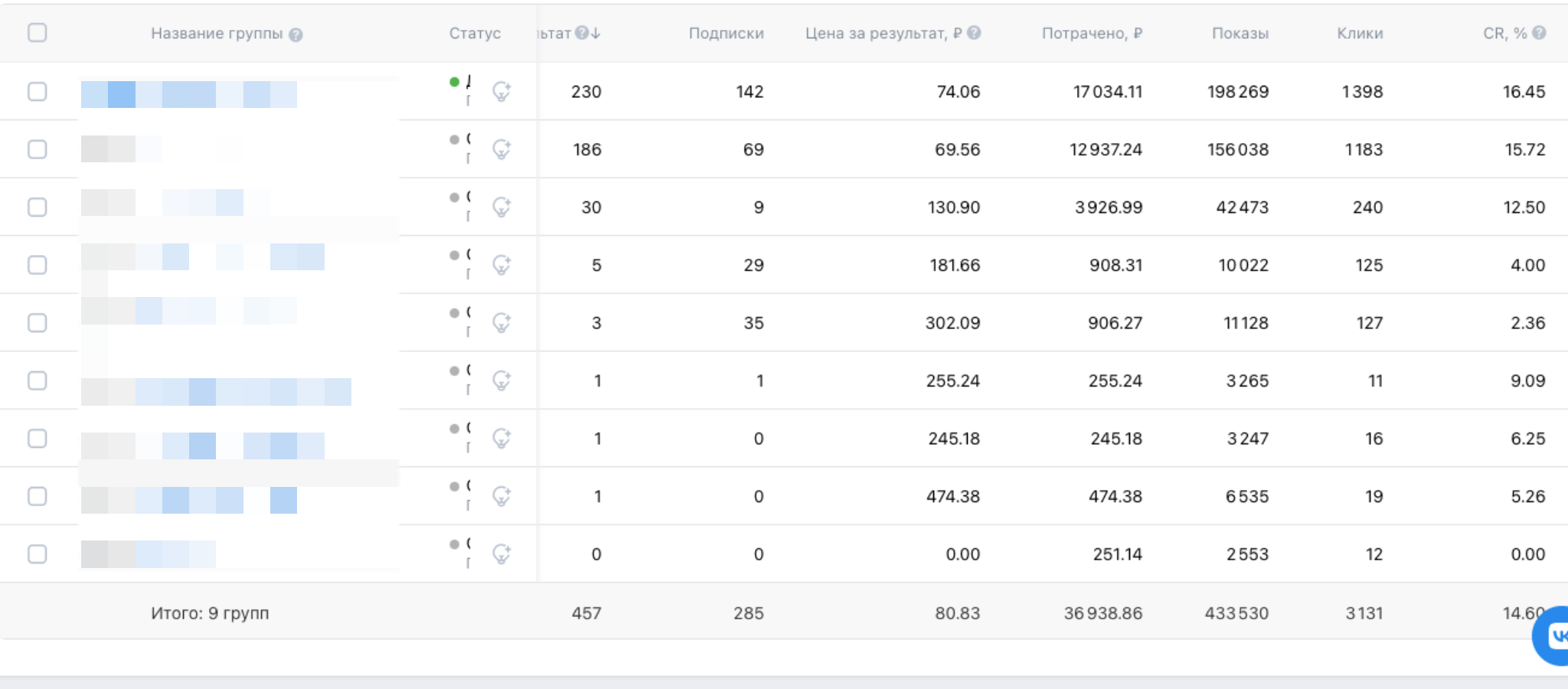The width and height of the screenshot is (1568, 689).
Task: Sort by result column descending arrow
Action: pos(596,33)
